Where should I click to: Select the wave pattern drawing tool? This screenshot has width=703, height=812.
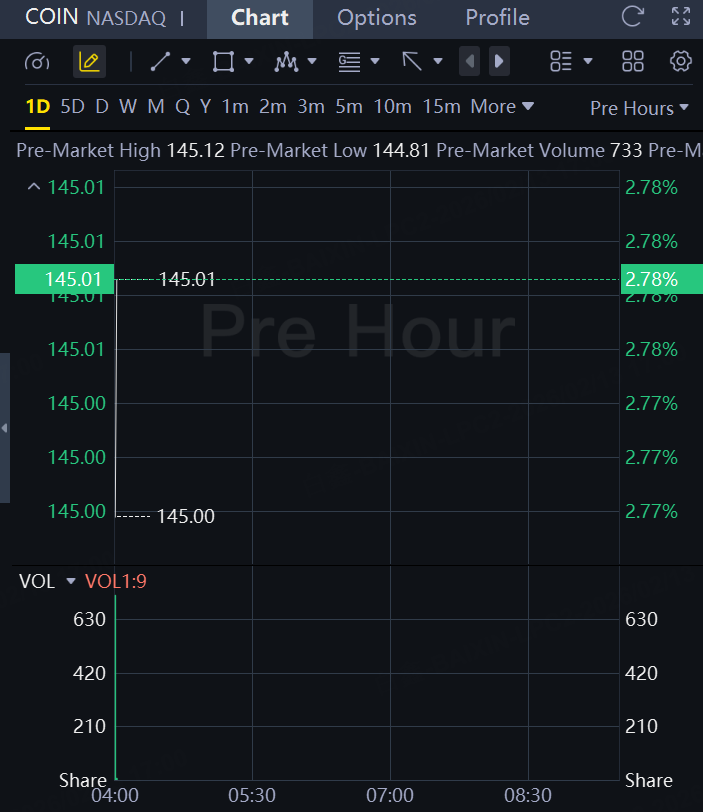286,62
